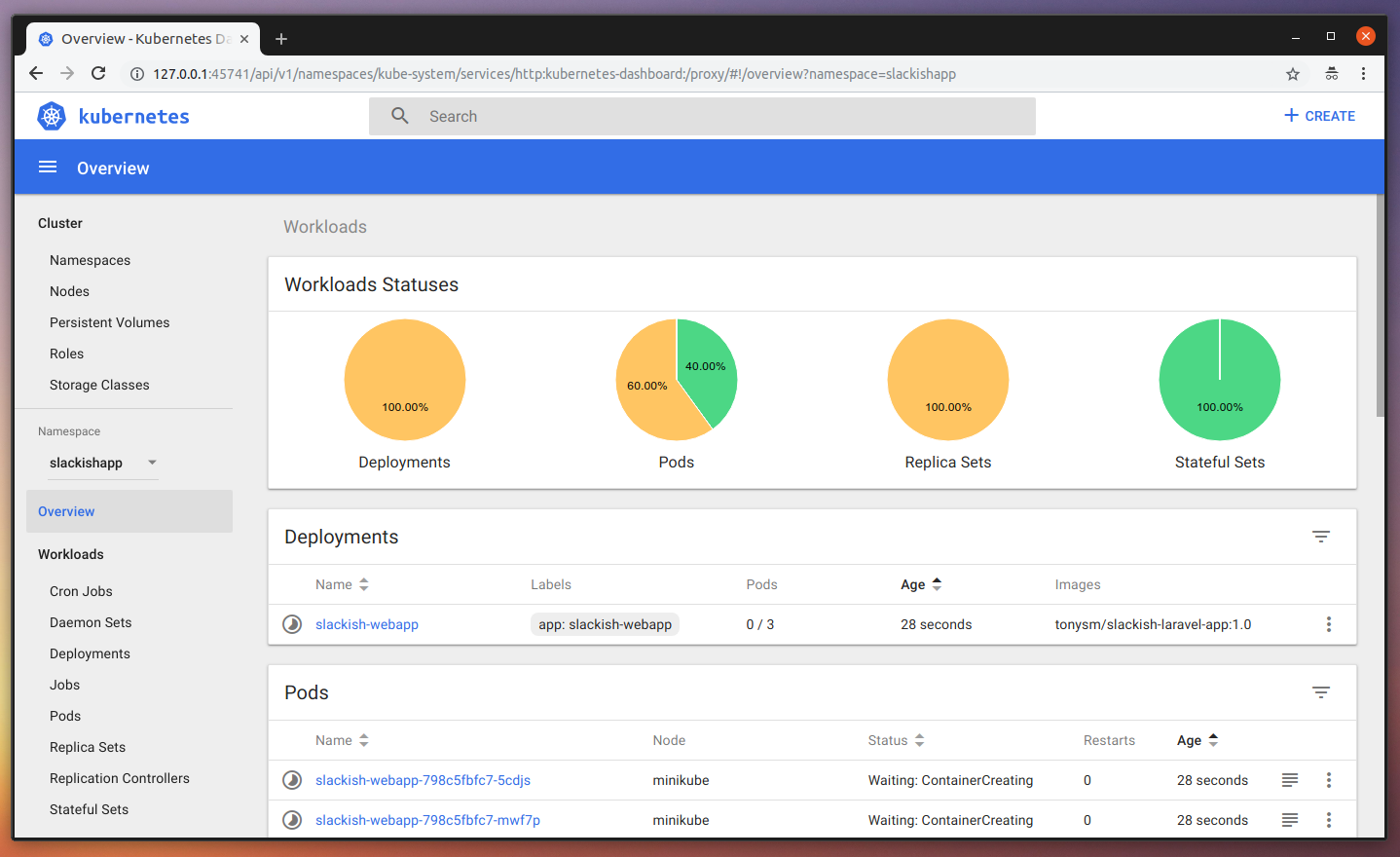The image size is (1400, 857).
Task: Click the CREATE button
Action: [1319, 115]
